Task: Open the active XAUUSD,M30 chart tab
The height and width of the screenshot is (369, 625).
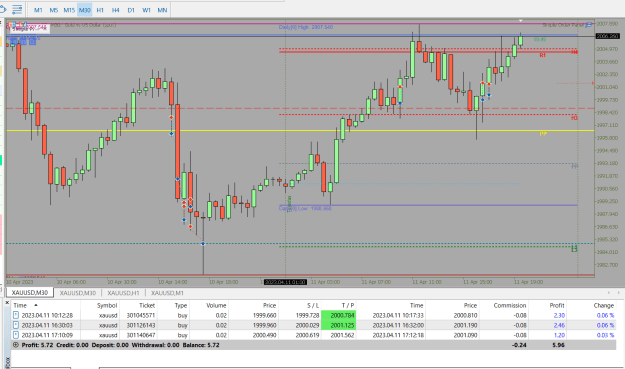Action: 30,292
